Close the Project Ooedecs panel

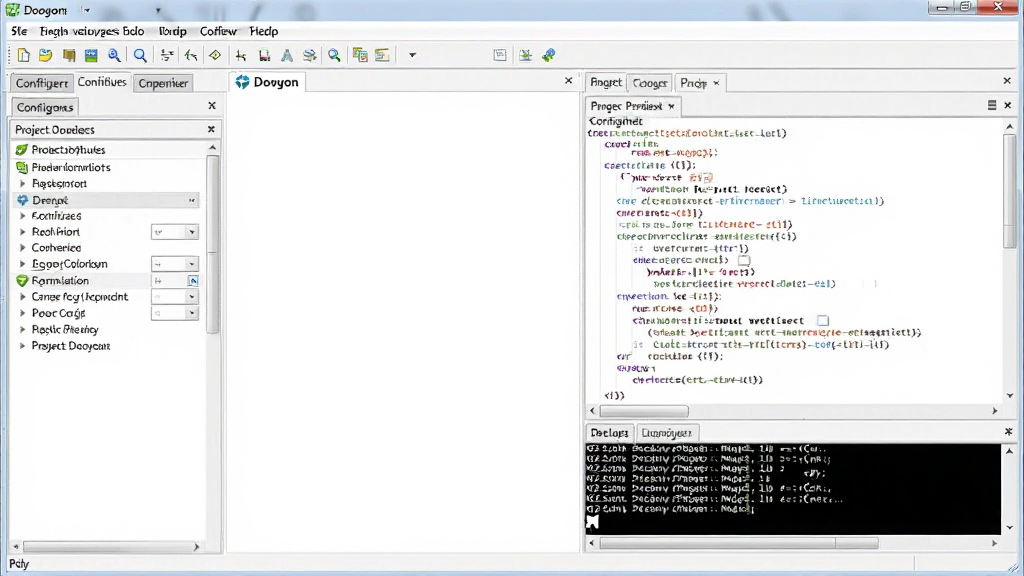[211, 129]
